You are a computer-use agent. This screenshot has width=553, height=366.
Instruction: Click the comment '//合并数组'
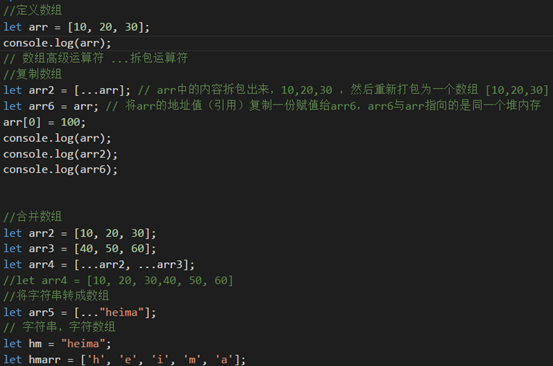(x=32, y=216)
